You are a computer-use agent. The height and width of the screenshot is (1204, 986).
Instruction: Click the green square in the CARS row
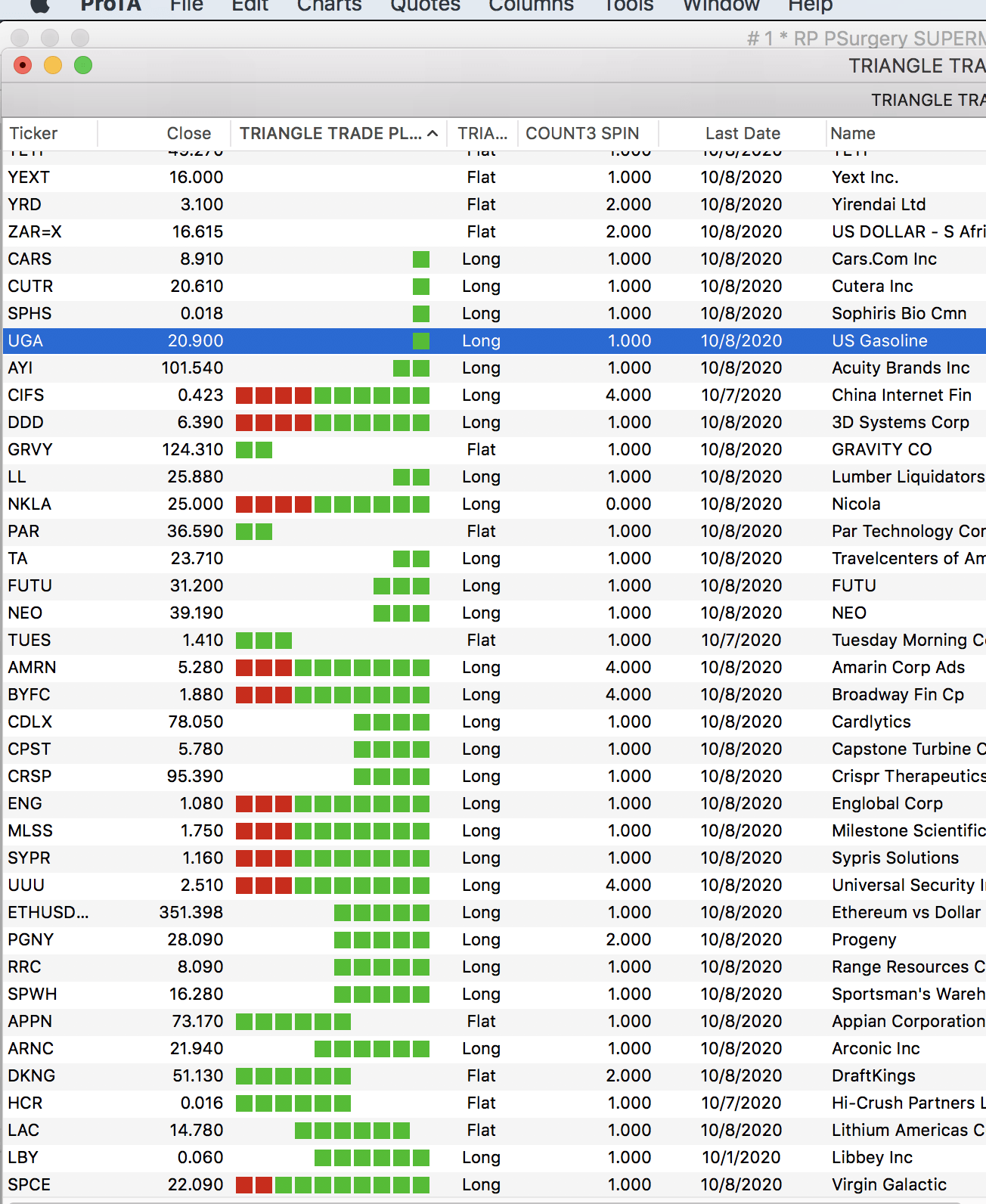coord(421,259)
